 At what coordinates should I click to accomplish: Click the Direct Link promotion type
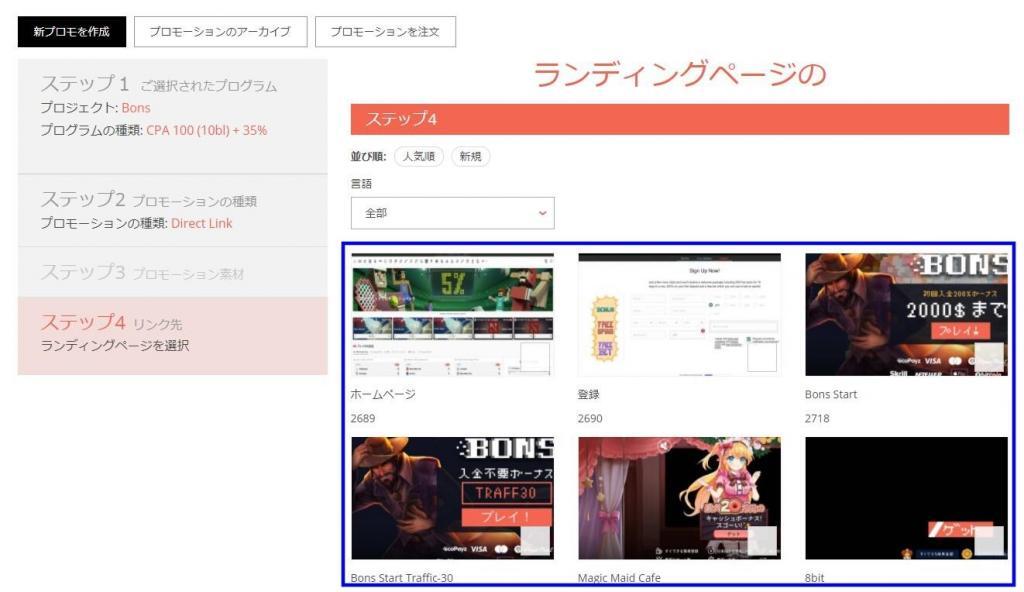point(201,223)
